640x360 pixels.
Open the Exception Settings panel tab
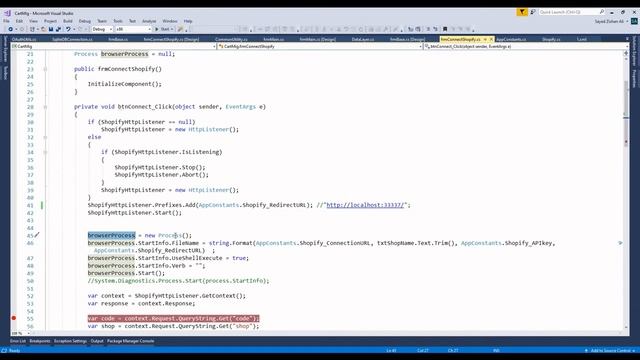coord(70,341)
